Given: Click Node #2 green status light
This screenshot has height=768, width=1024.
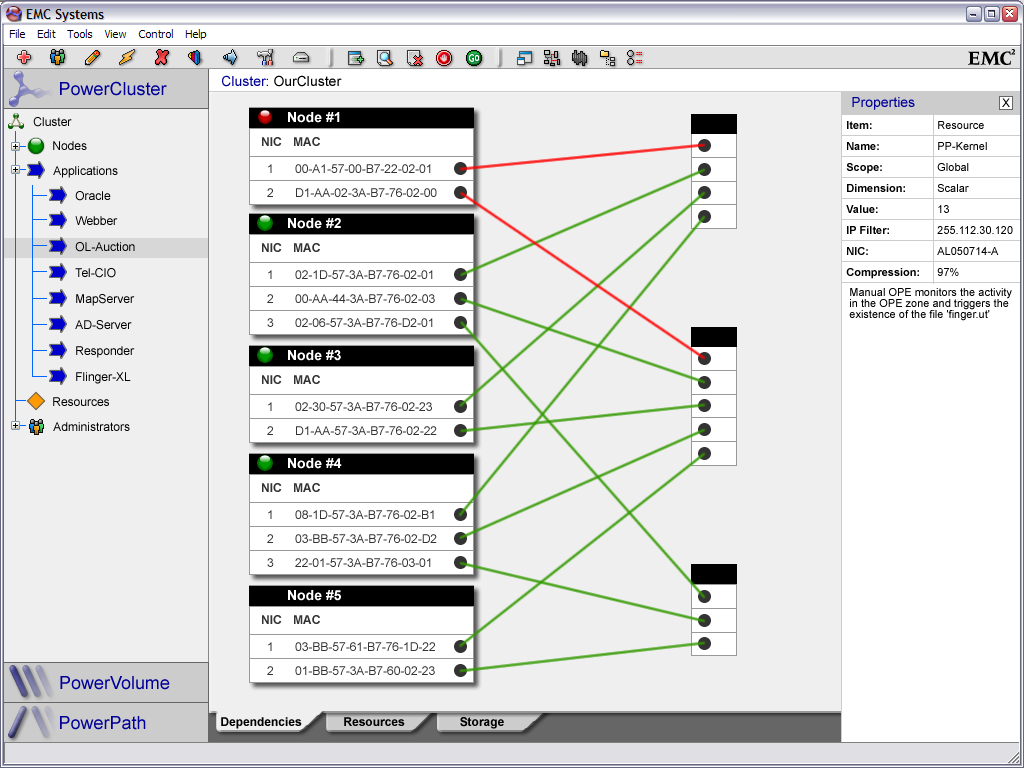Looking at the screenshot, I should point(265,223).
